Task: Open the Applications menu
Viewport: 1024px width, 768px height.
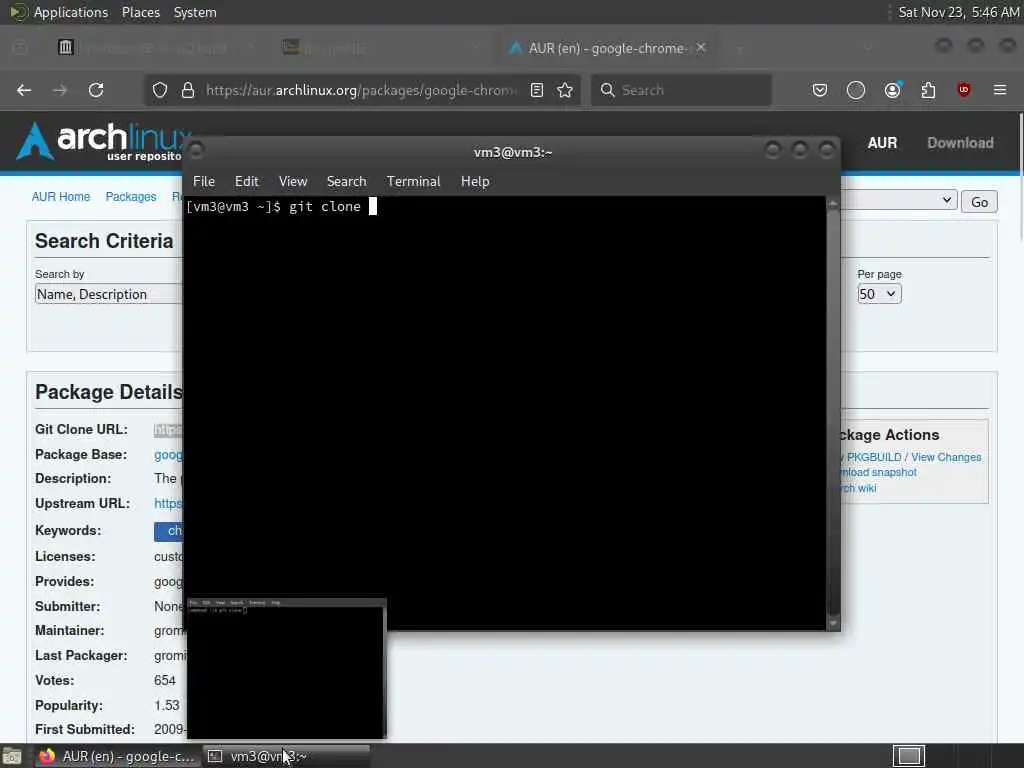Action: [71, 12]
